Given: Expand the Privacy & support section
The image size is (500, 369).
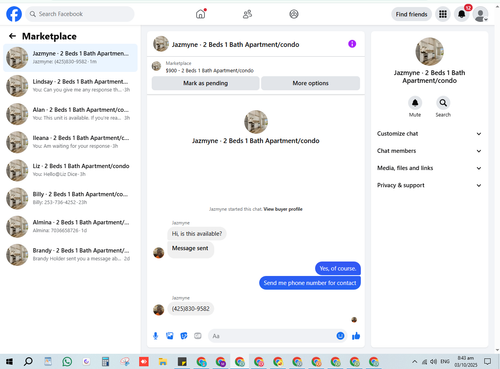Looking at the screenshot, I should [x=429, y=185].
